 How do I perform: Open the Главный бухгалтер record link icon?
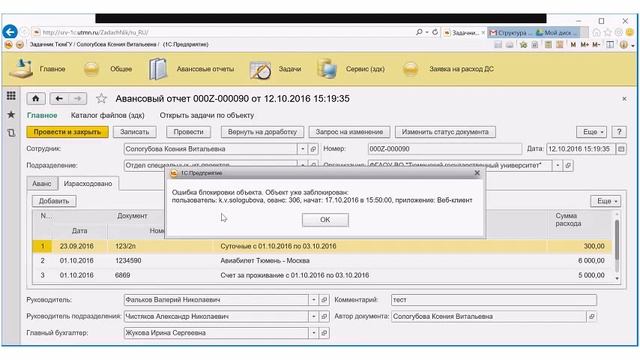tap(324, 333)
